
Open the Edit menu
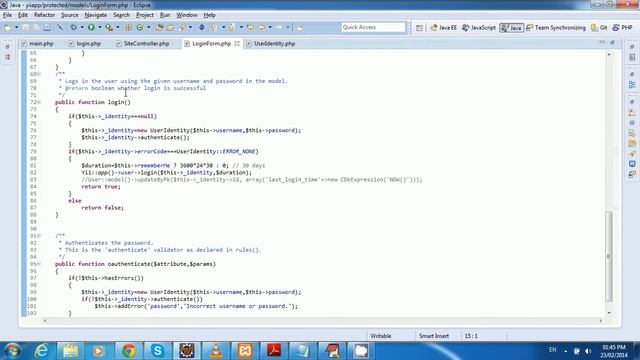23,15
